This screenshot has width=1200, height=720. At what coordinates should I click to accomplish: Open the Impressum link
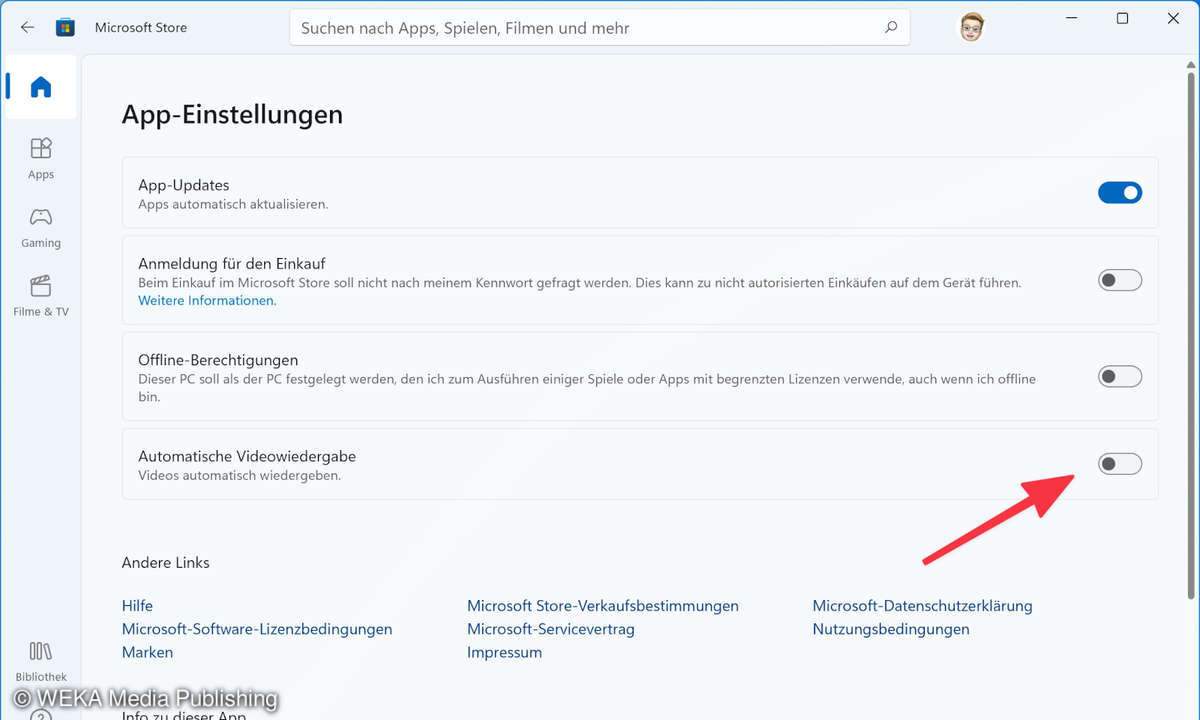[x=504, y=652]
